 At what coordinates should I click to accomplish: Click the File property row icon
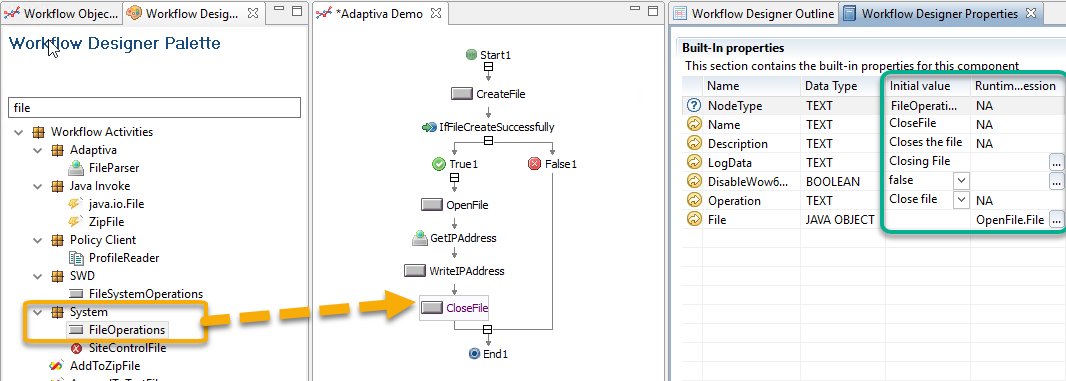(693, 220)
